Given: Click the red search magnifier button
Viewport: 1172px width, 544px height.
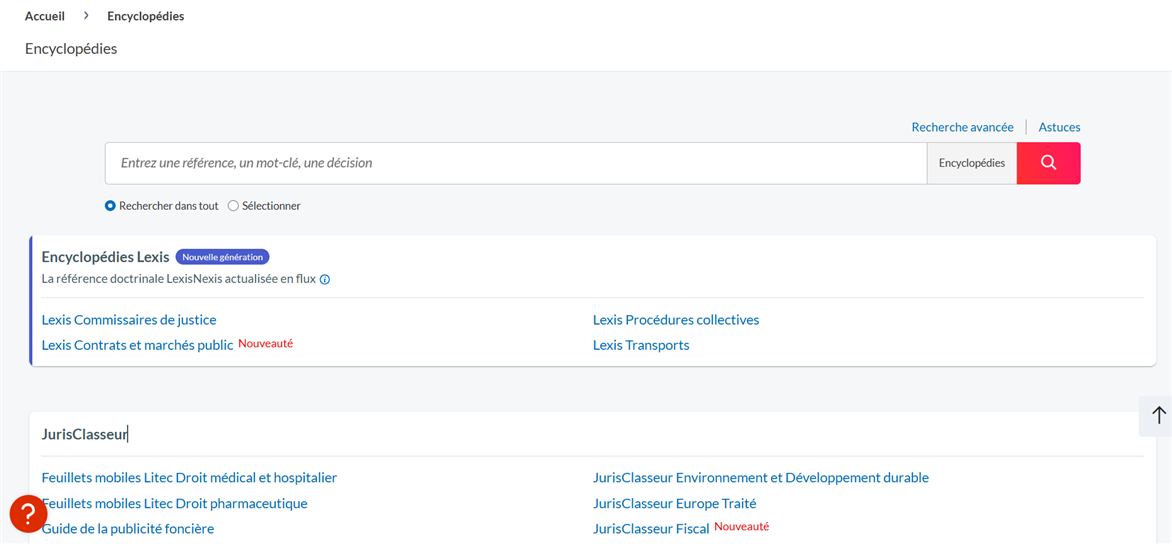Looking at the screenshot, I should point(1048,163).
